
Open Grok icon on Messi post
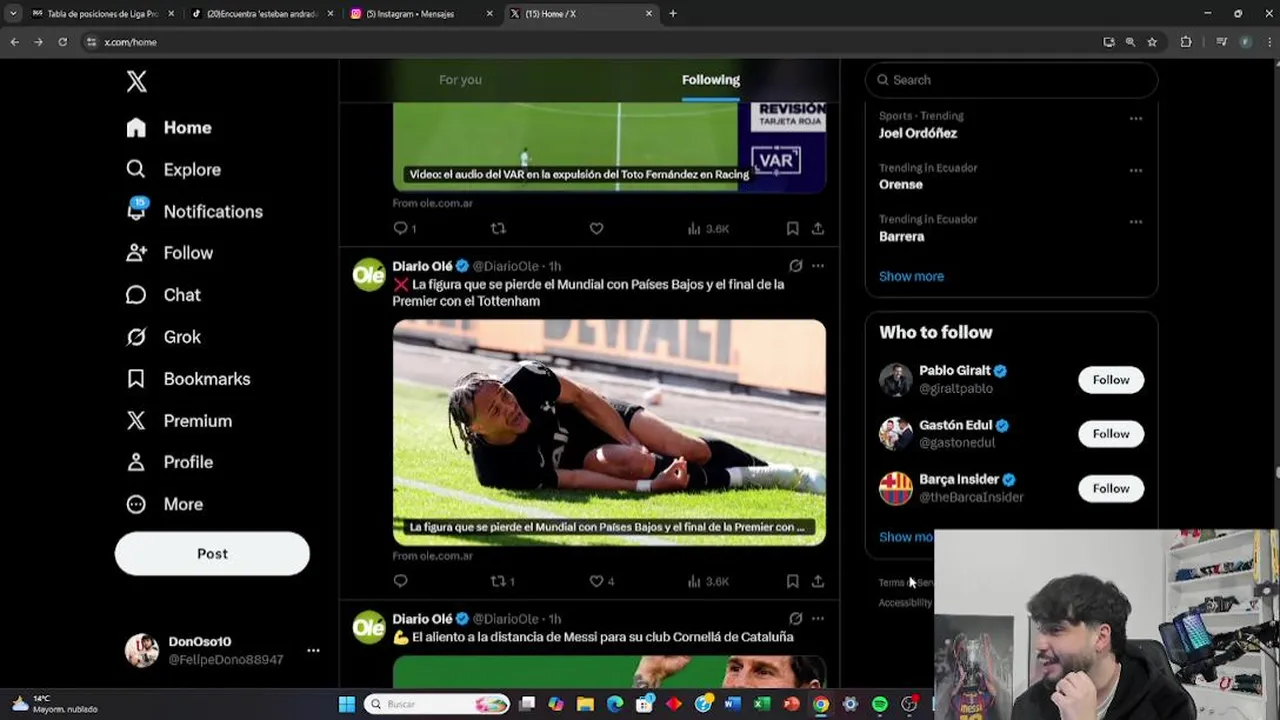795,619
